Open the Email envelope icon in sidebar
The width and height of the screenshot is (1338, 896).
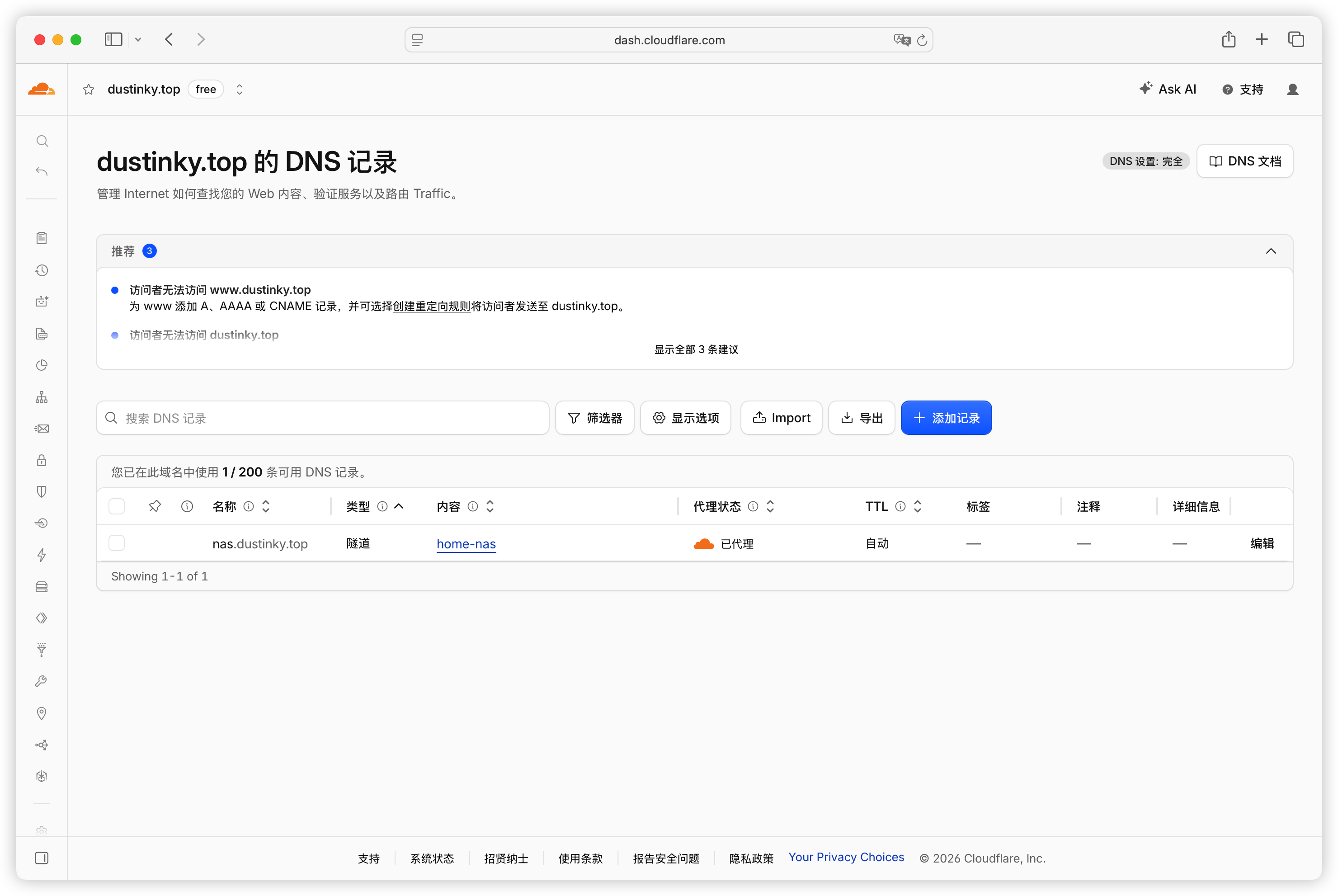pyautogui.click(x=42, y=429)
